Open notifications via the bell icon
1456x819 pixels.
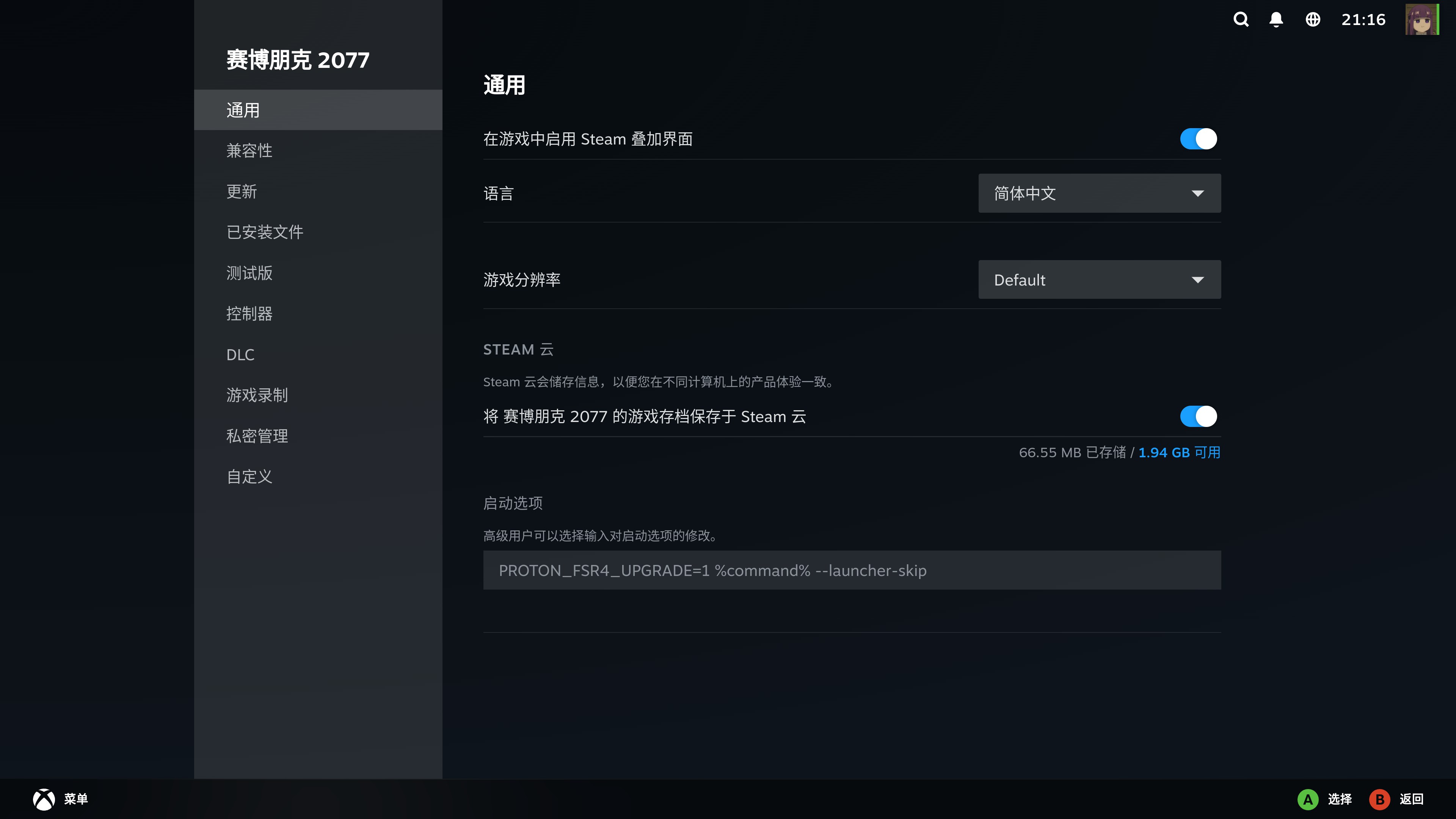point(1276,20)
